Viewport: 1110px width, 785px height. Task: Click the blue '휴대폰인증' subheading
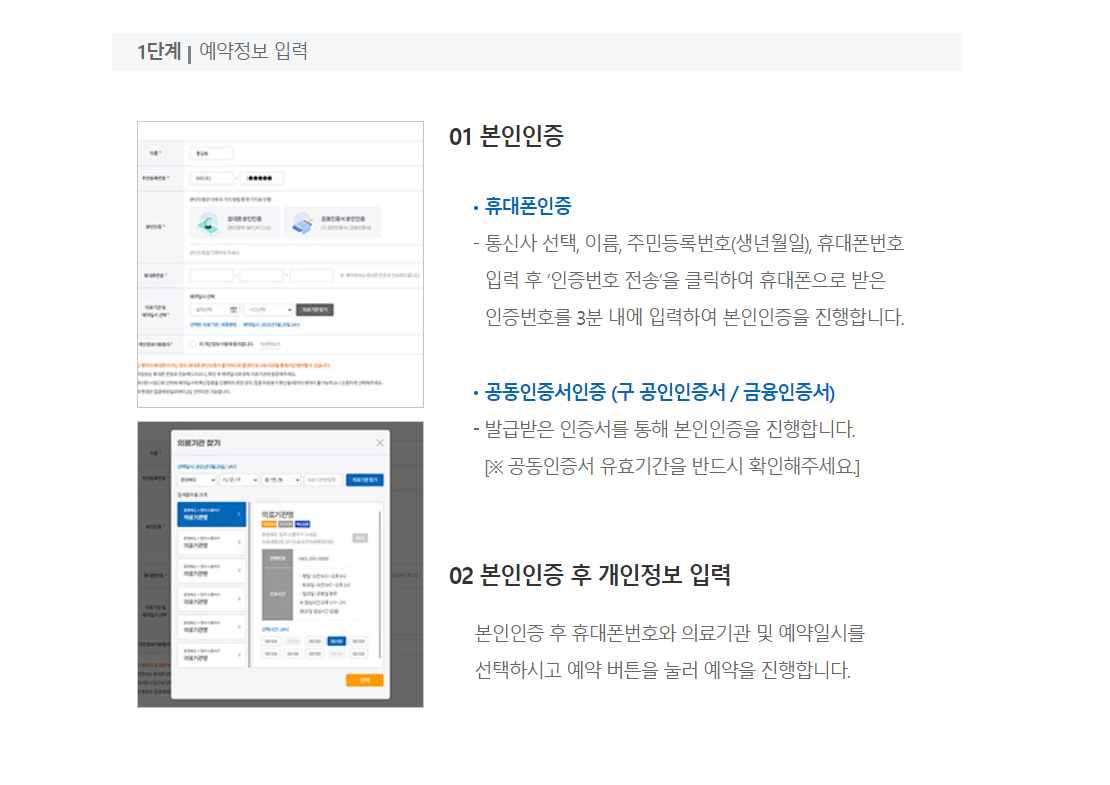(x=527, y=206)
